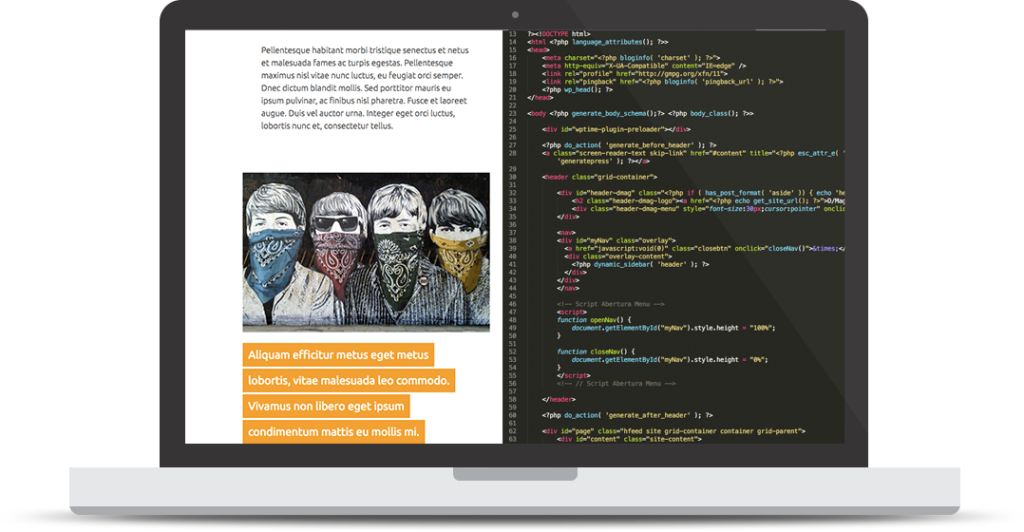
Task: Click the meta charset code line
Action: [631, 57]
